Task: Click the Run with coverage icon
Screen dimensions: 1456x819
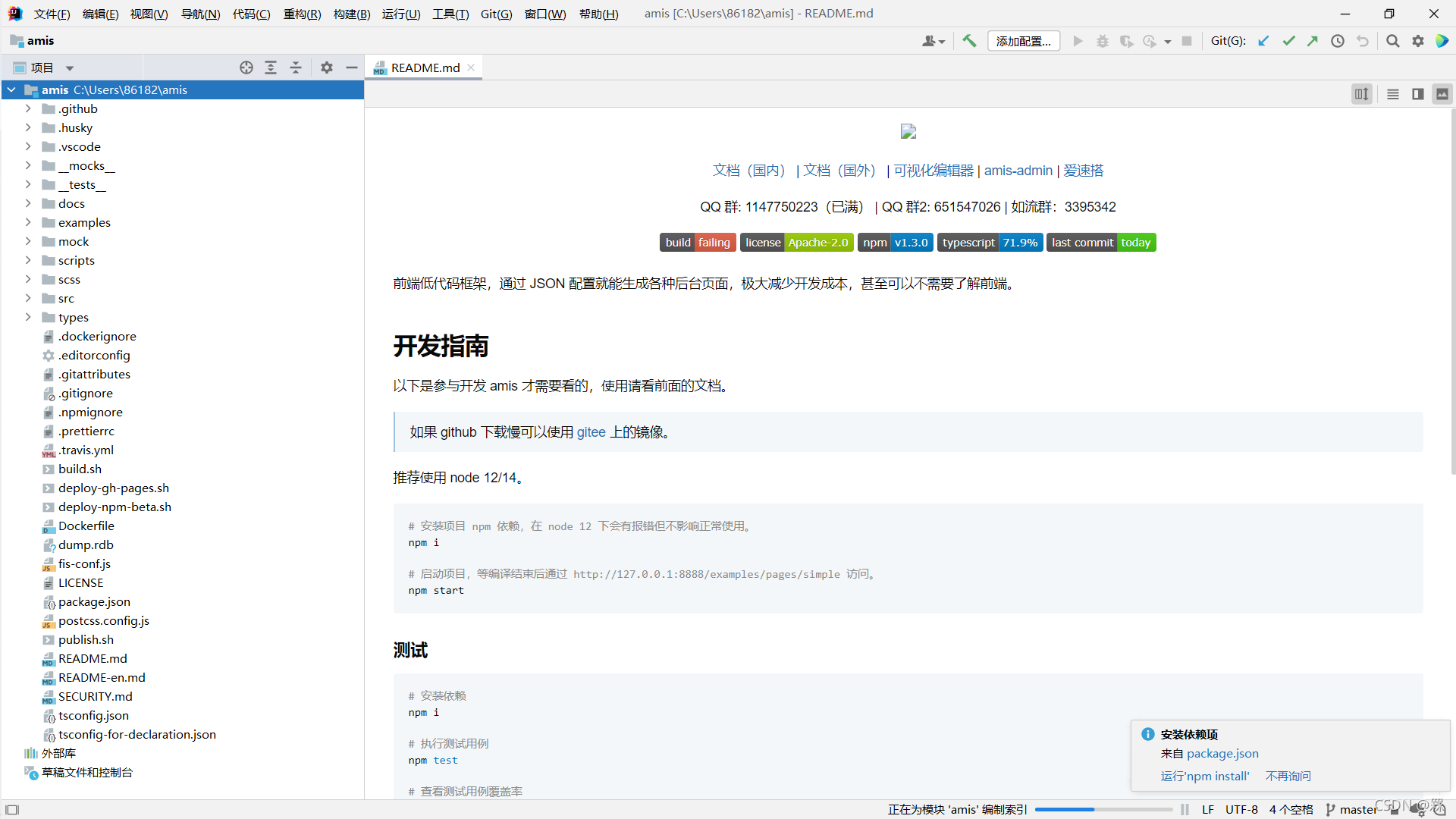Action: [1126, 41]
